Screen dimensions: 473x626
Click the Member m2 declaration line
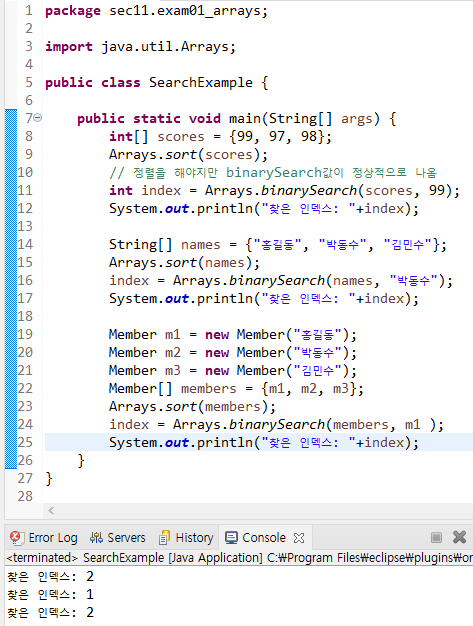click(233, 353)
